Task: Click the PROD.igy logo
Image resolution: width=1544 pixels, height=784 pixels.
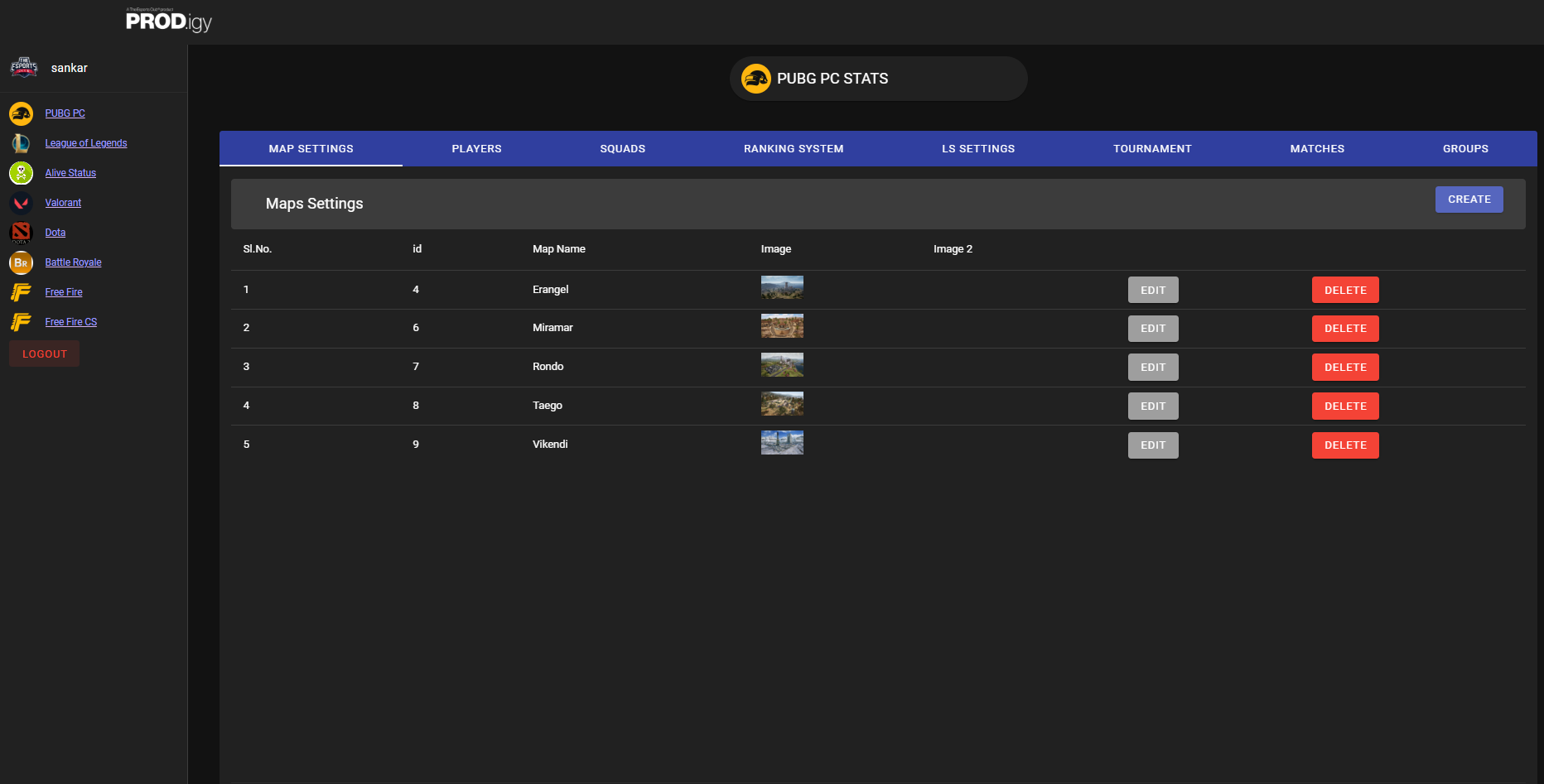Action: [x=168, y=22]
